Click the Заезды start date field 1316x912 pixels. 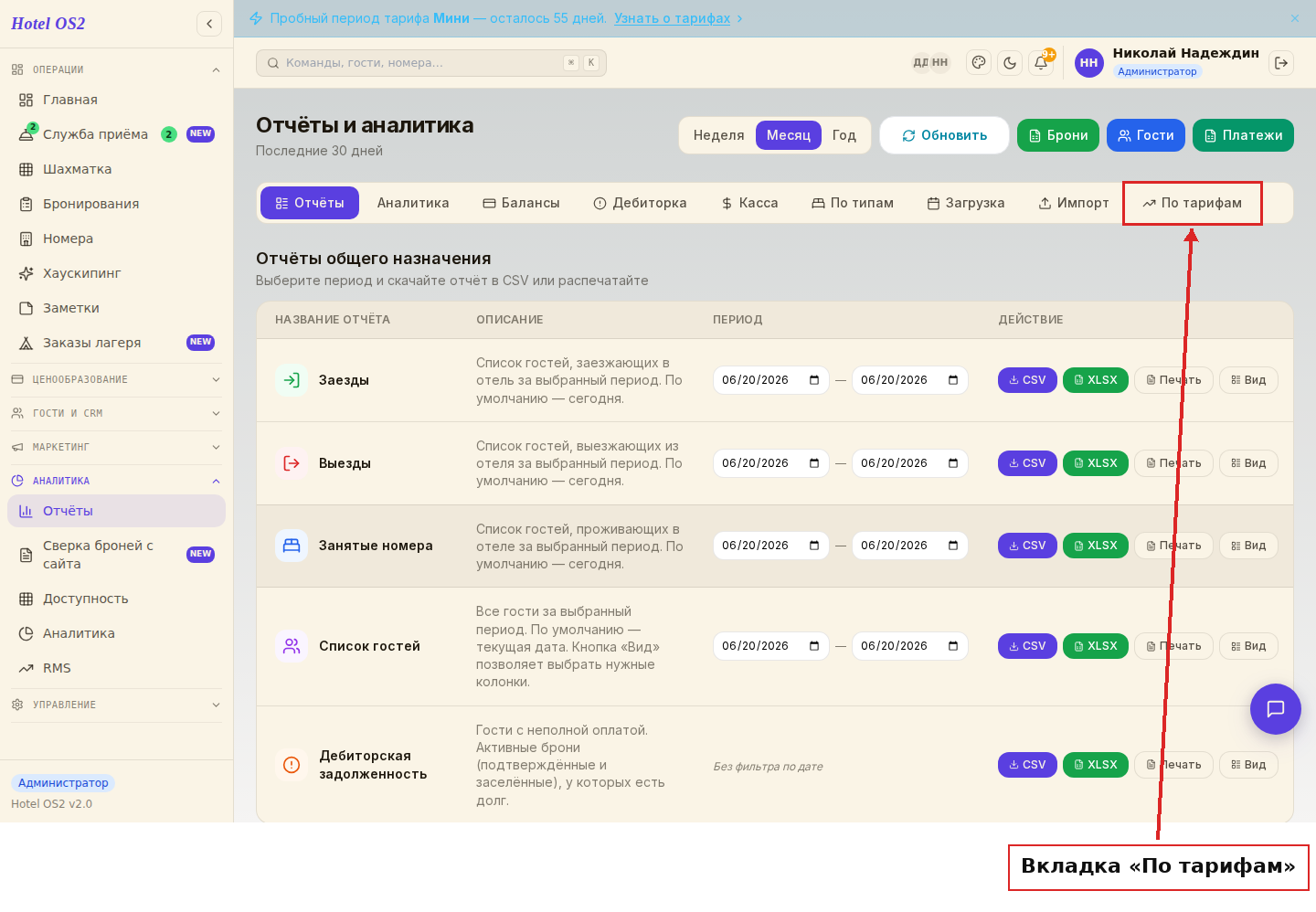[x=770, y=380]
